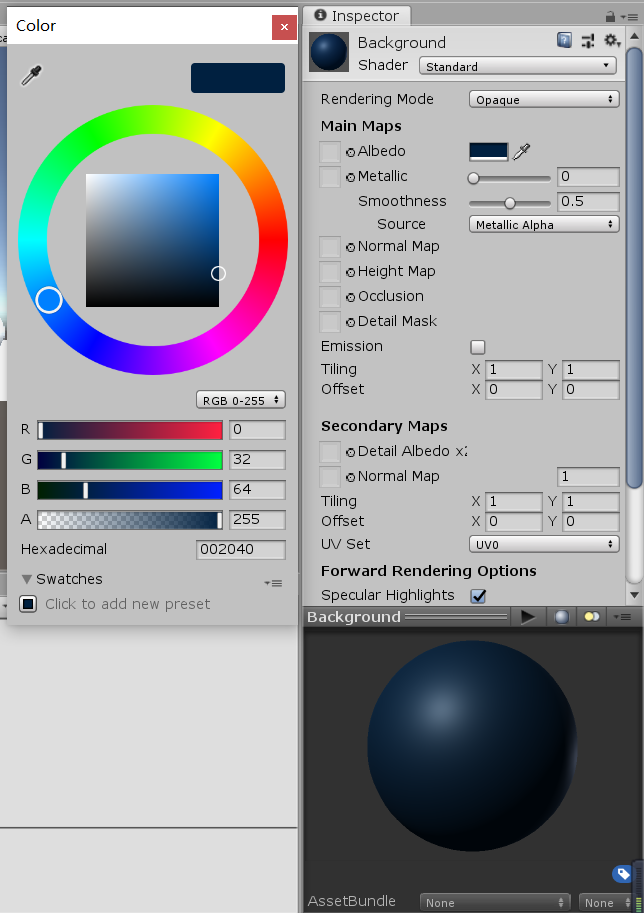Select the Inspector tab
Image resolution: width=644 pixels, height=913 pixels.
click(357, 16)
